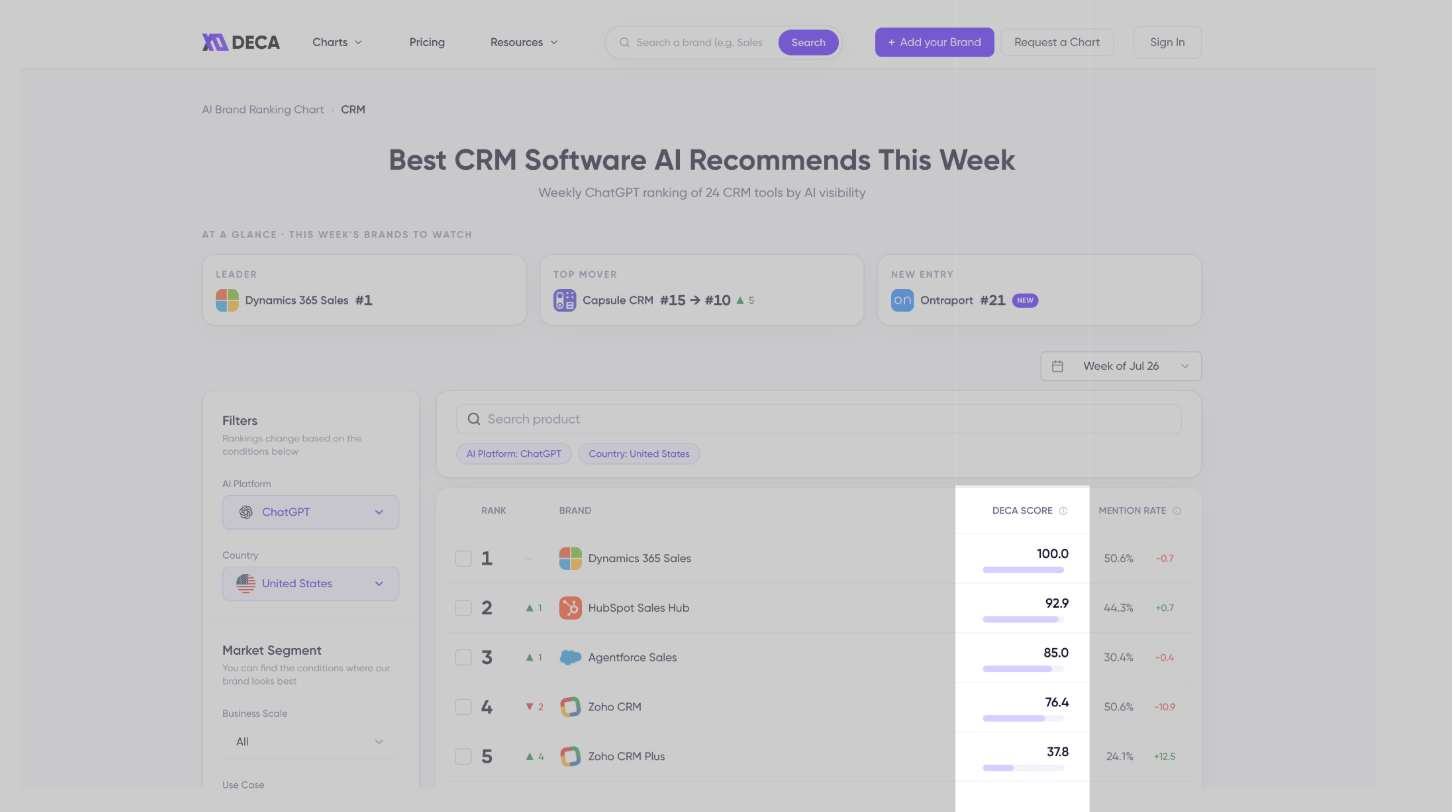The width and height of the screenshot is (1452, 812).
Task: Tick the checkbox for HubSpot Sales Hub
Action: (463, 608)
